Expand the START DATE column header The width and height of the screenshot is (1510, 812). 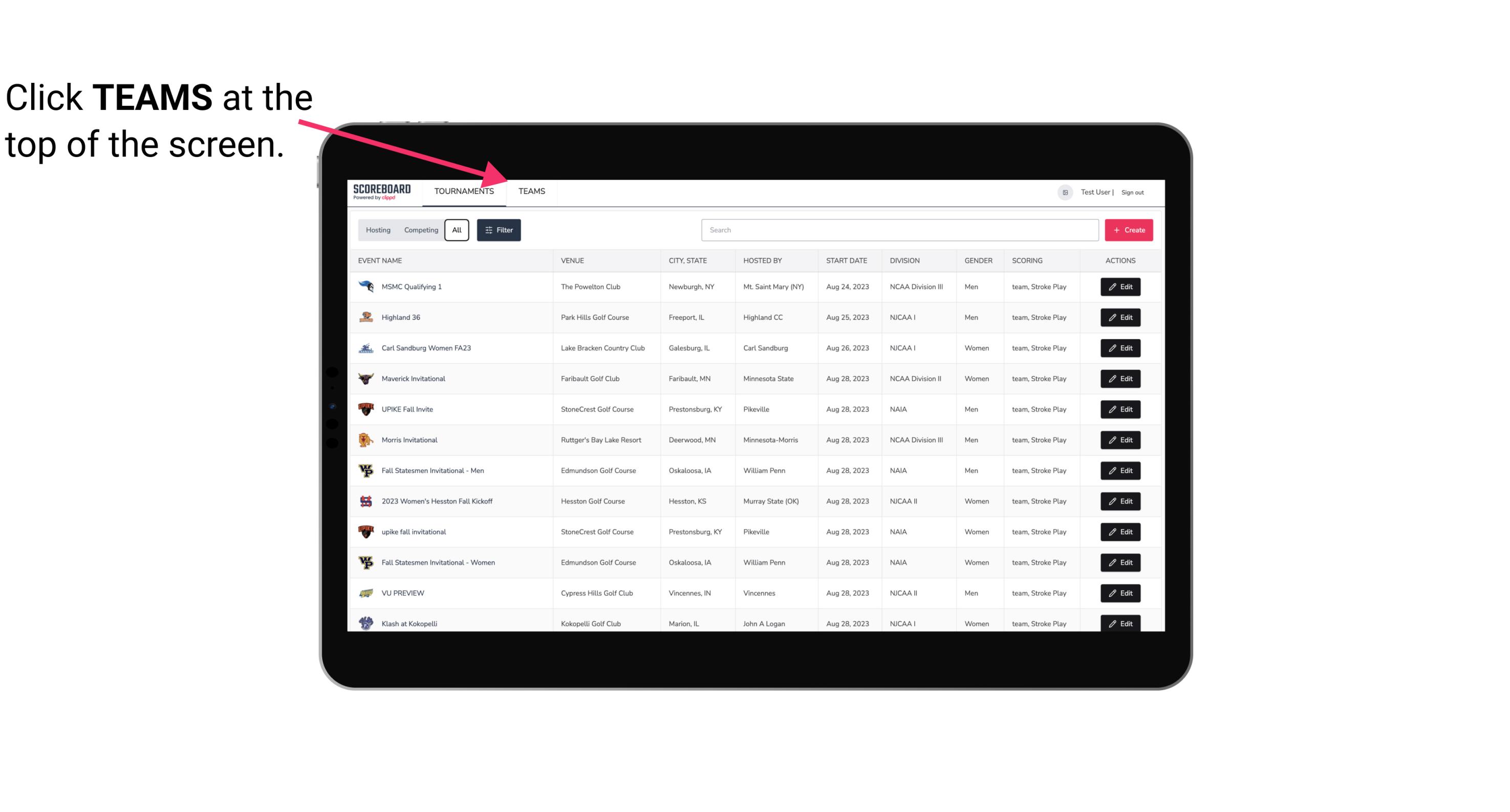pyautogui.click(x=847, y=260)
